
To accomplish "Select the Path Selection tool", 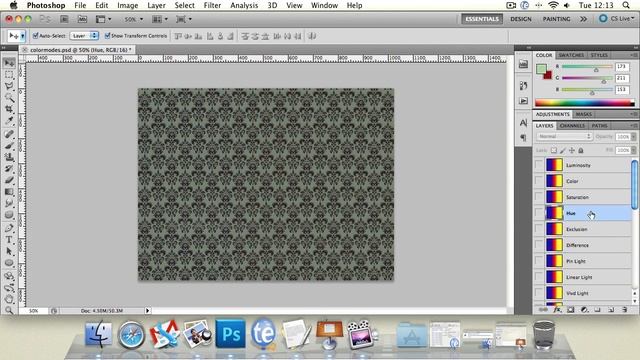I will (9, 251).
